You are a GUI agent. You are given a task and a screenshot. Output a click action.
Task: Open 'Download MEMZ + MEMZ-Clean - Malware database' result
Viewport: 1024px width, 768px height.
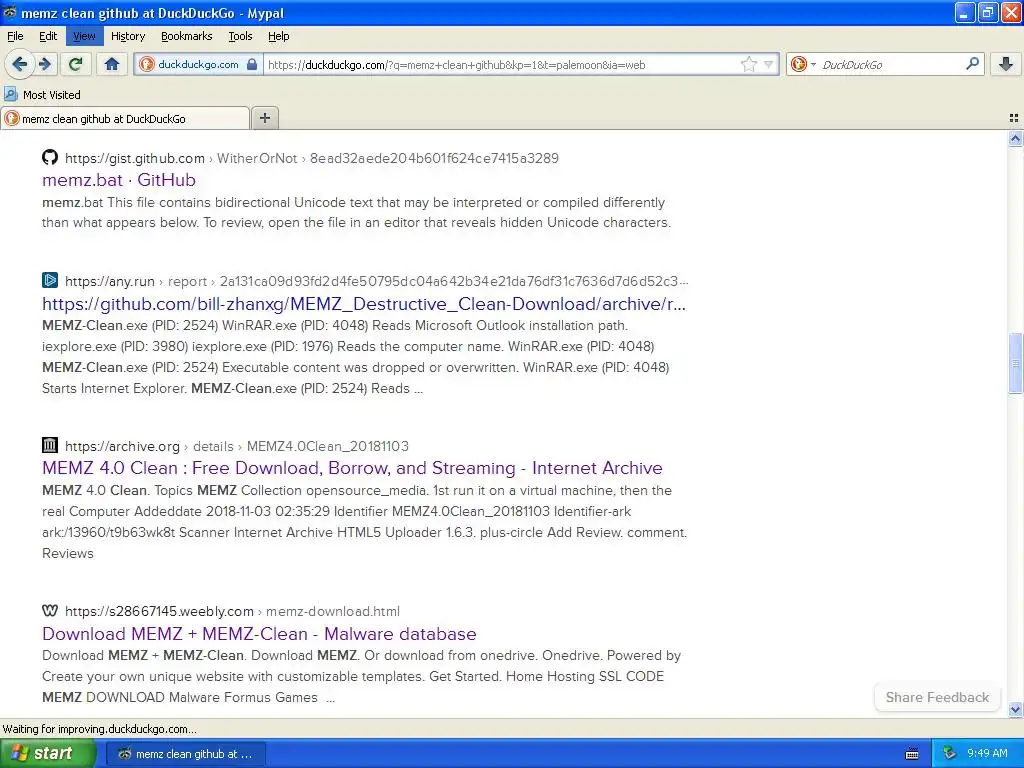pos(259,633)
